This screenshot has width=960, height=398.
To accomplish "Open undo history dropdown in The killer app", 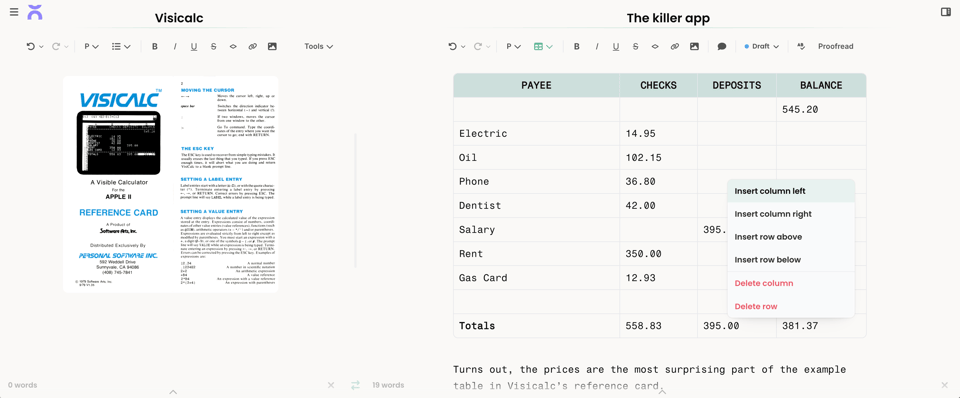I will (x=463, y=47).
